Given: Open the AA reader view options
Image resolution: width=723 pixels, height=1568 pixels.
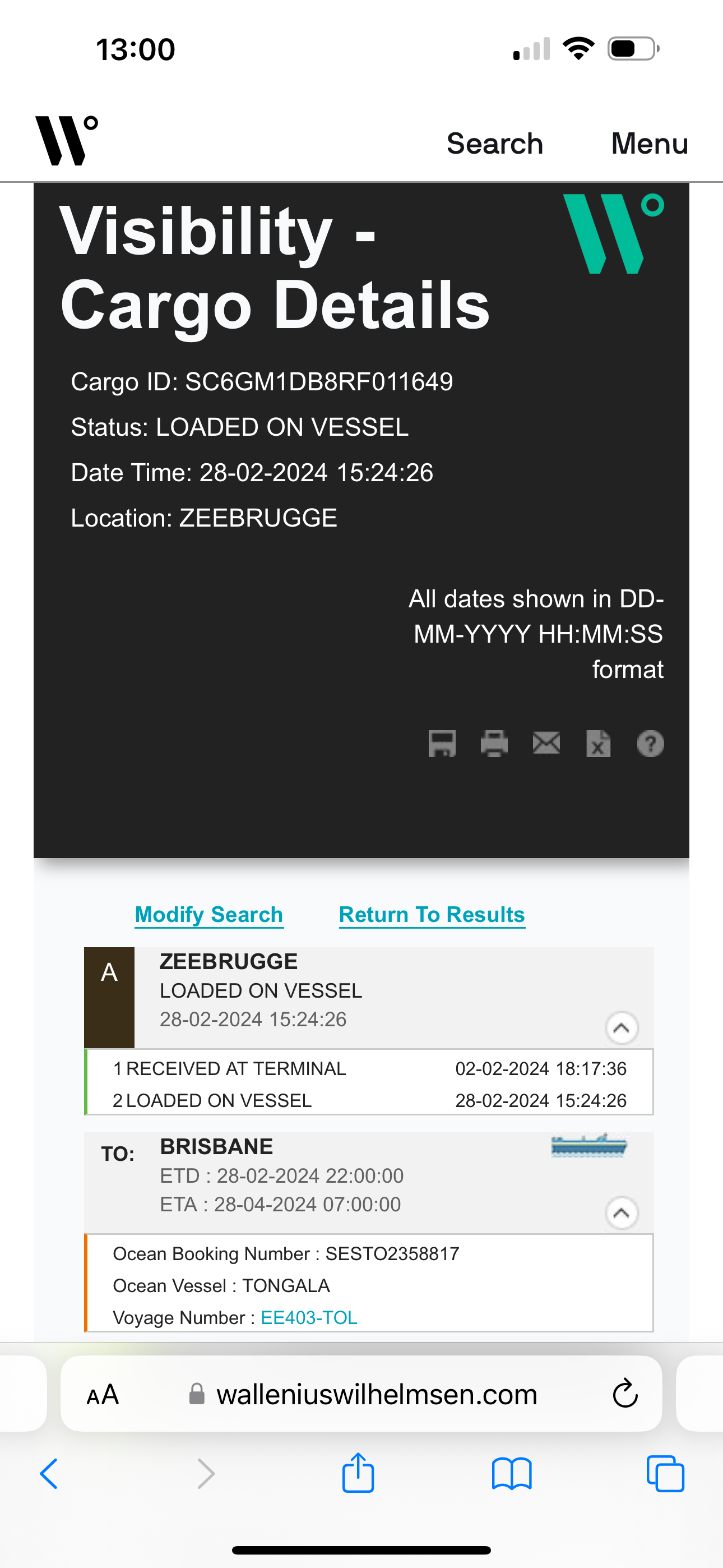Looking at the screenshot, I should point(103,1395).
